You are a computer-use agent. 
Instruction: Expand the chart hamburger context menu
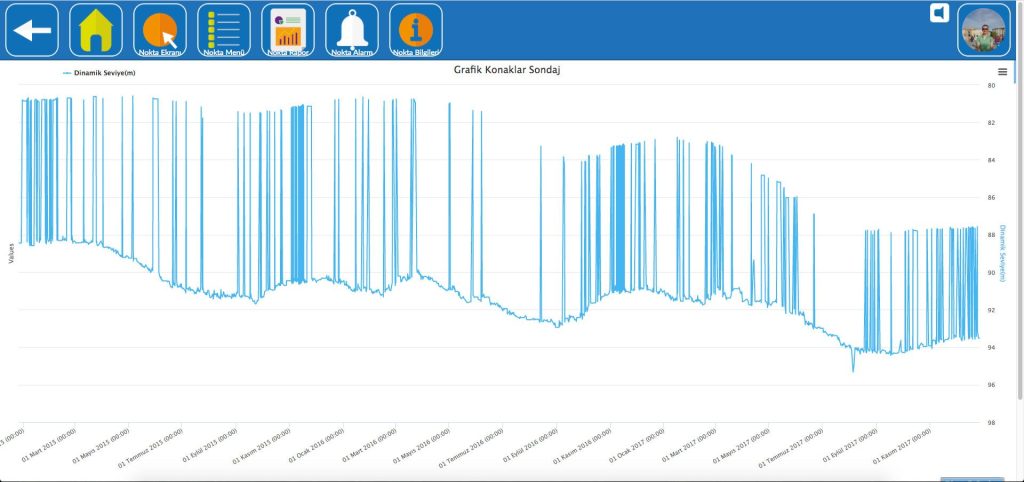point(1002,72)
